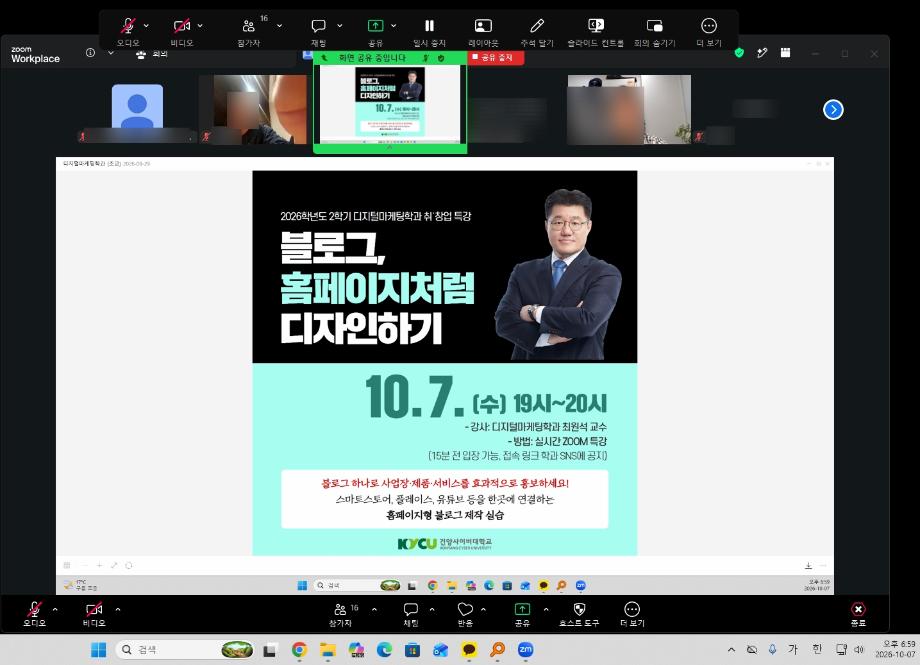Screen dimensions: 920x665
Task: Open volume speaker icon in system tray
Action: click(859, 649)
